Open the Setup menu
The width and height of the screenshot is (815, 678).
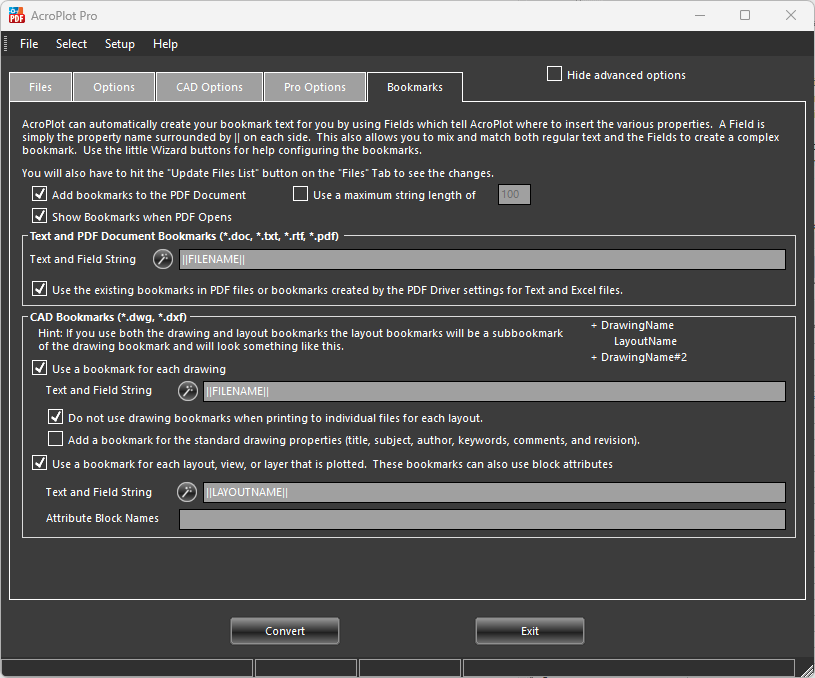click(x=120, y=44)
